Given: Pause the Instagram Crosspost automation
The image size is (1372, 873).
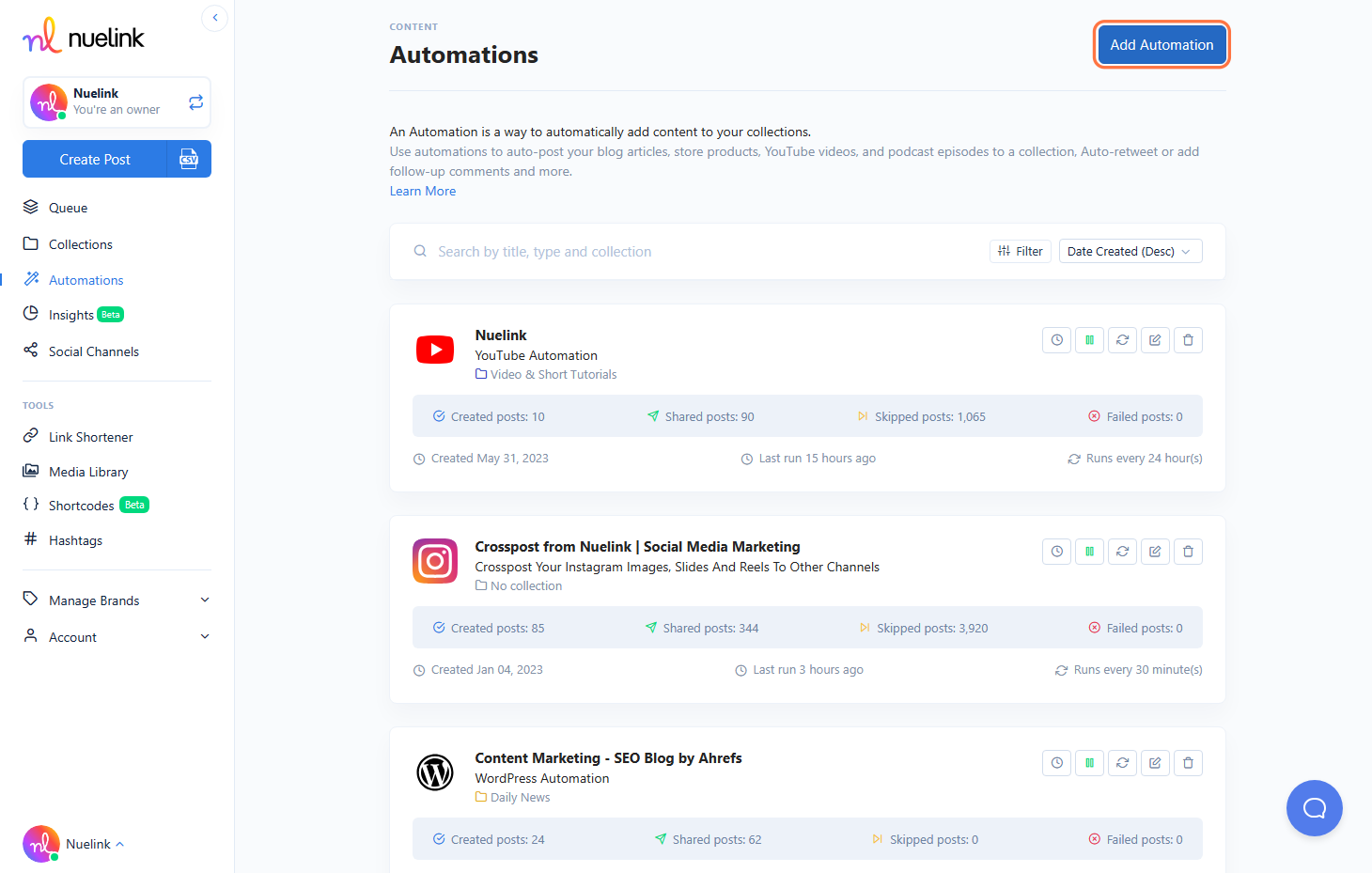Looking at the screenshot, I should [1090, 552].
